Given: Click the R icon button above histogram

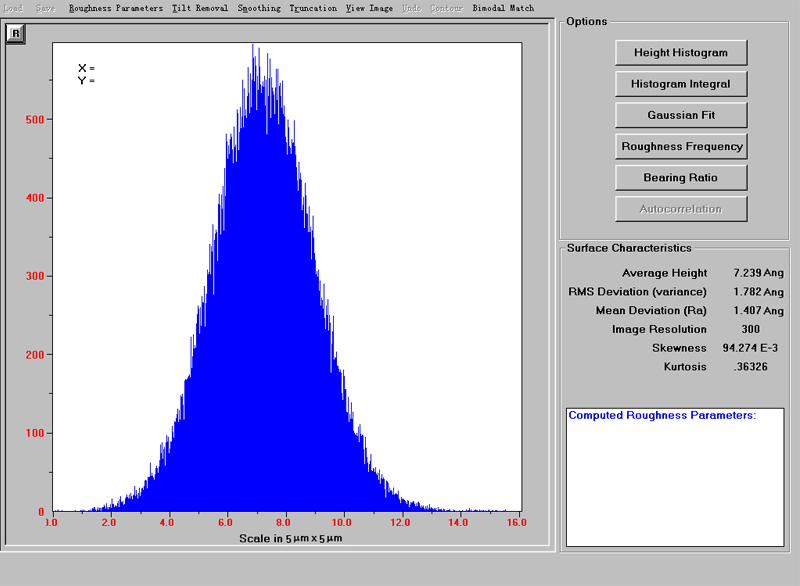Looking at the screenshot, I should 15,34.
